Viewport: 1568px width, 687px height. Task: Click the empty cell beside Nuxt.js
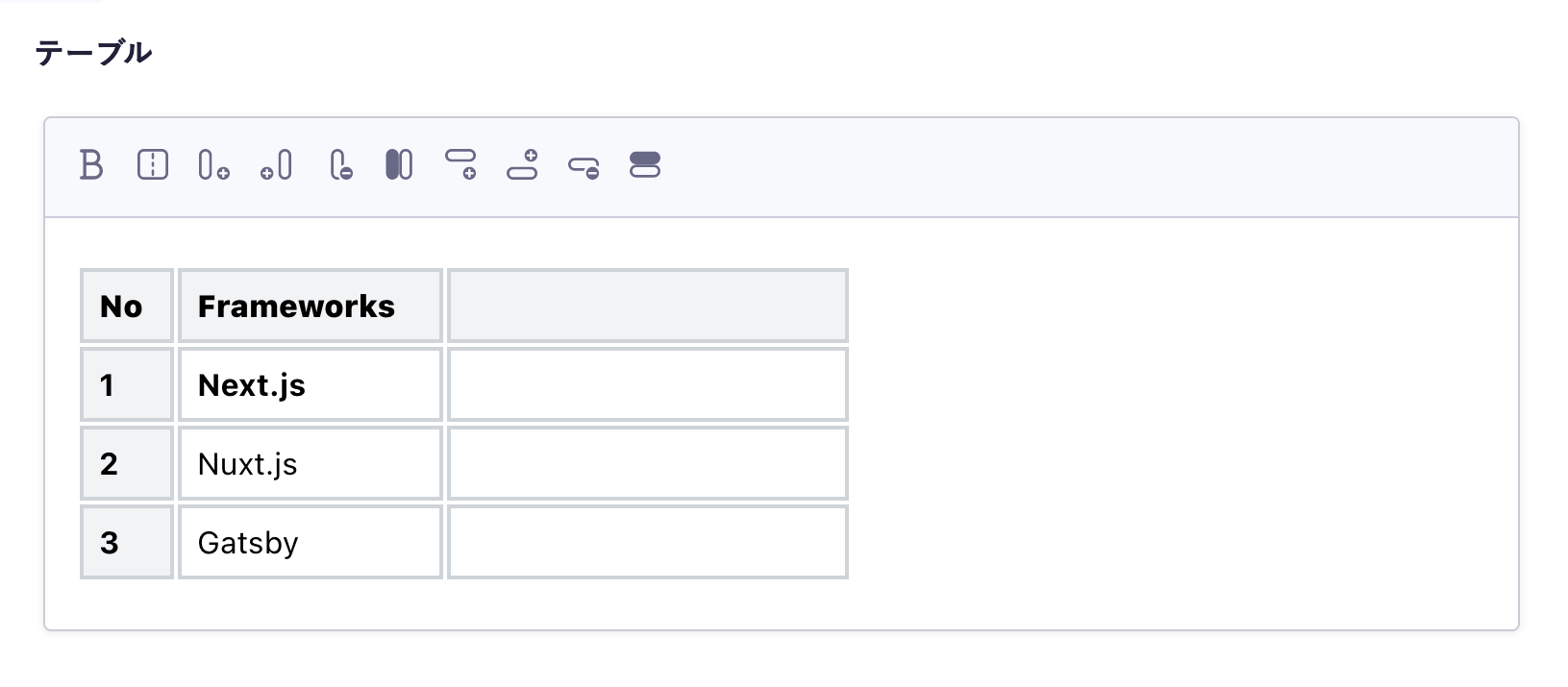click(x=647, y=464)
